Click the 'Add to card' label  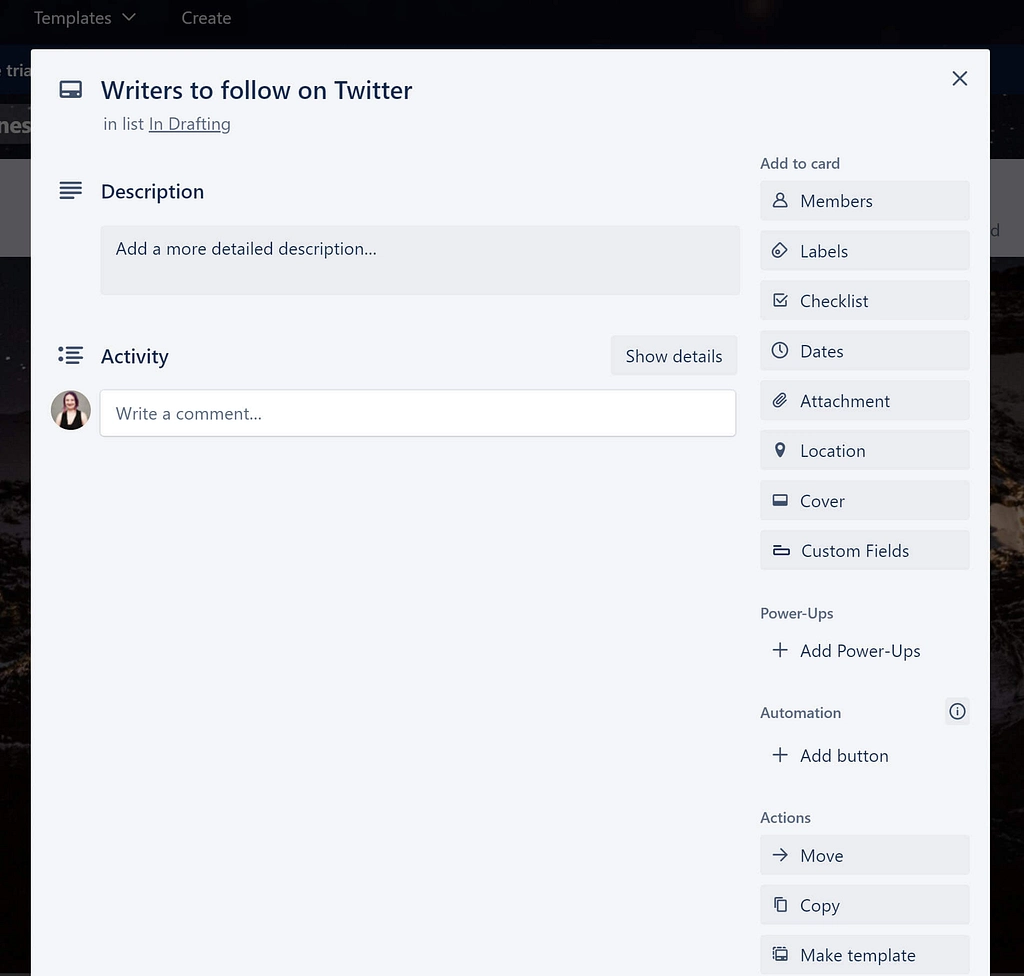pos(800,163)
